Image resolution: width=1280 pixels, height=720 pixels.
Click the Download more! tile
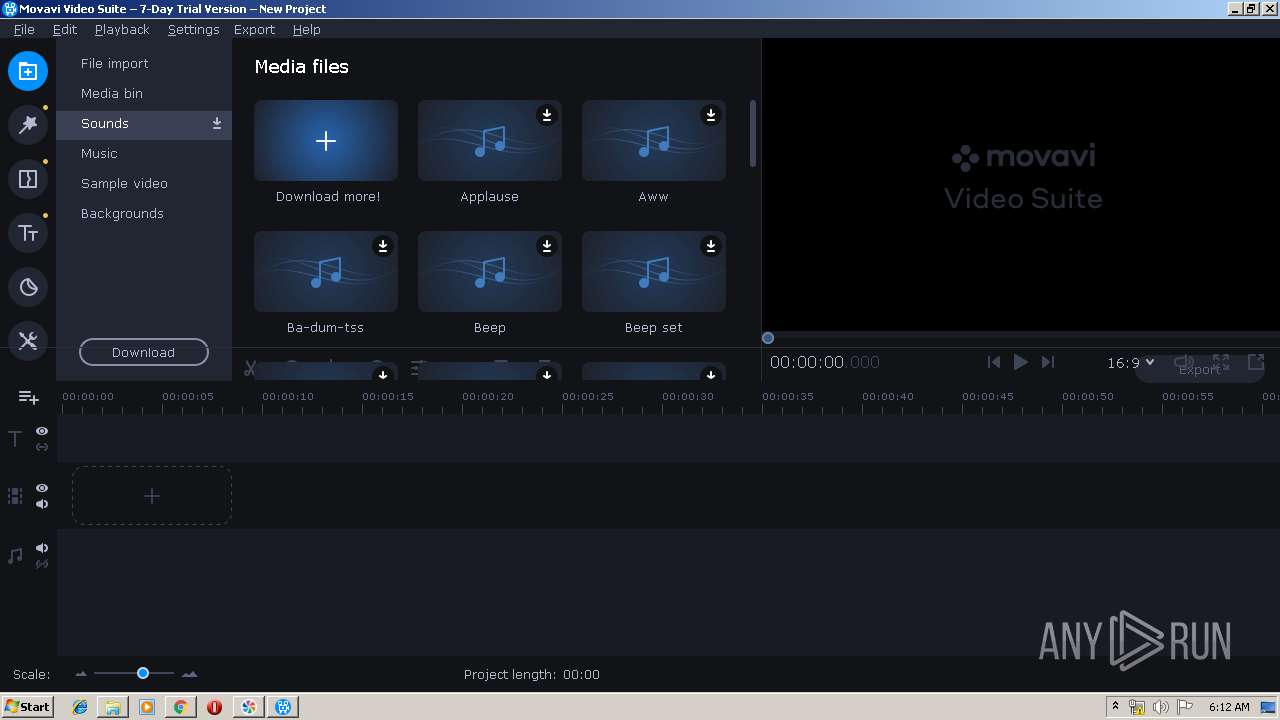(x=326, y=141)
